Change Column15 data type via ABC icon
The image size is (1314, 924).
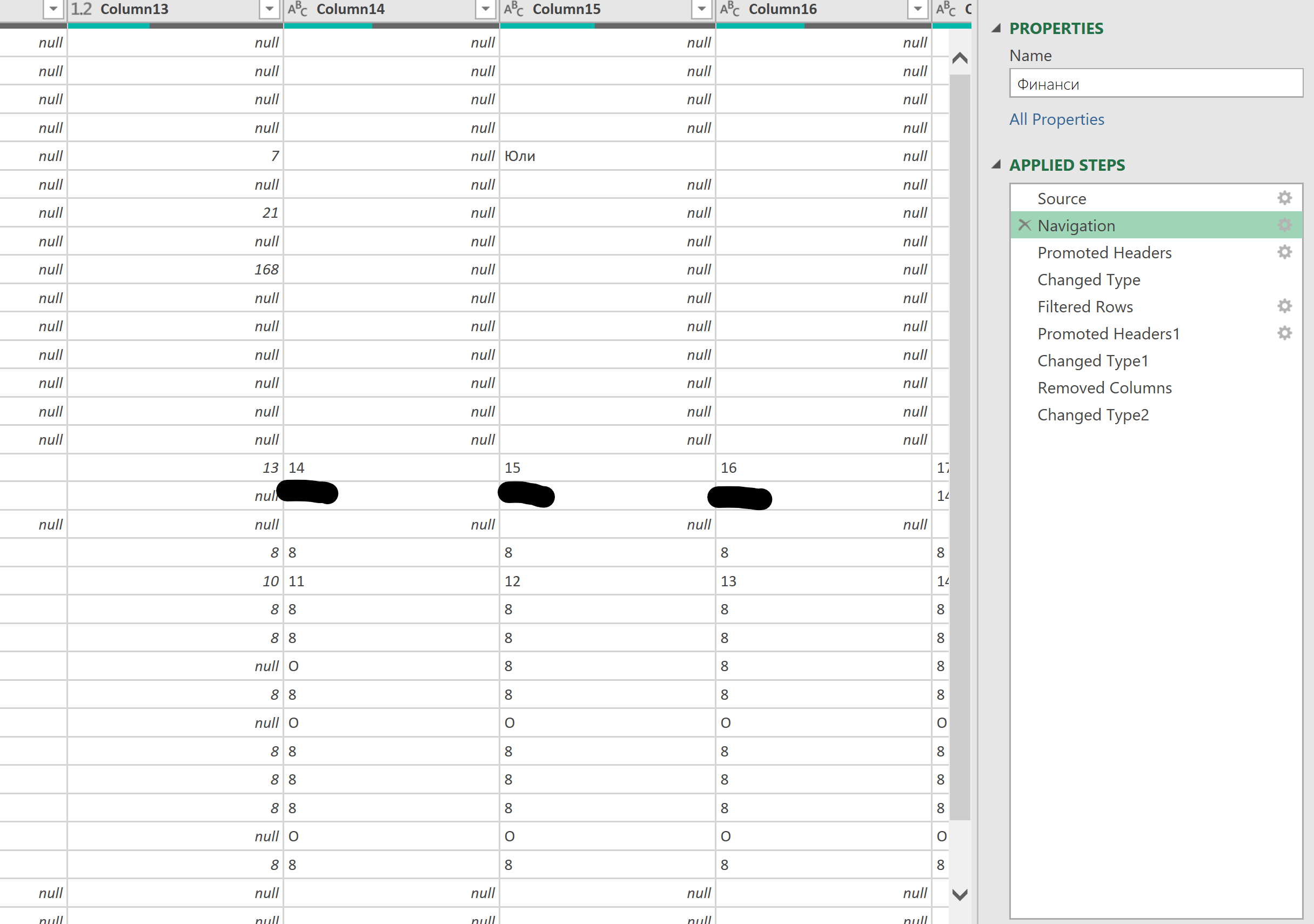click(513, 9)
